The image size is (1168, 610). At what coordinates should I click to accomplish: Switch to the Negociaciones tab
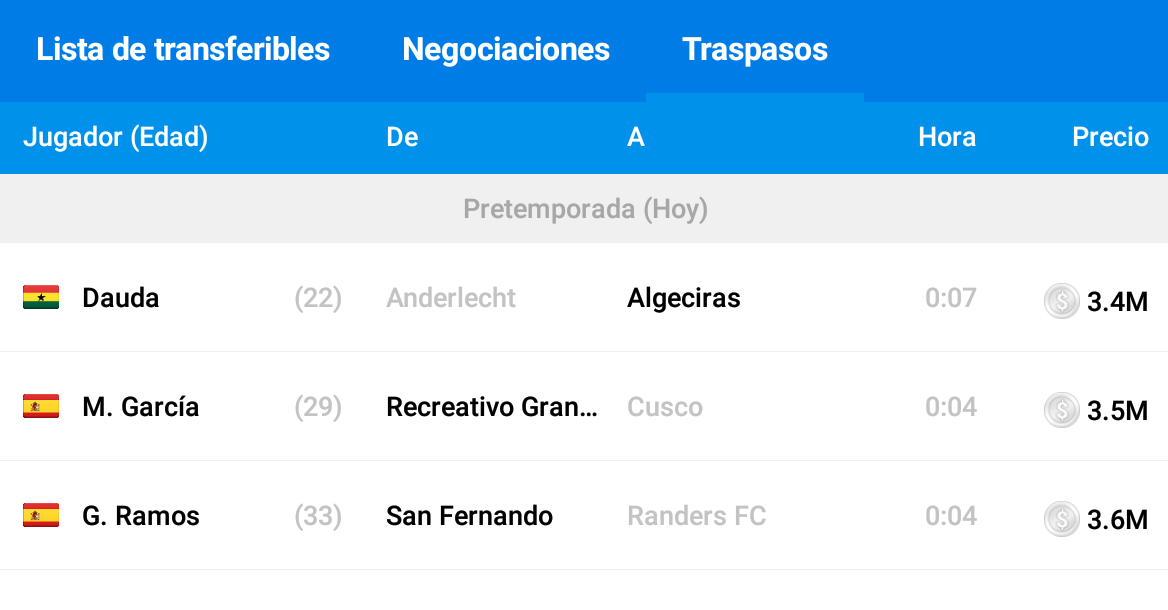(x=506, y=50)
